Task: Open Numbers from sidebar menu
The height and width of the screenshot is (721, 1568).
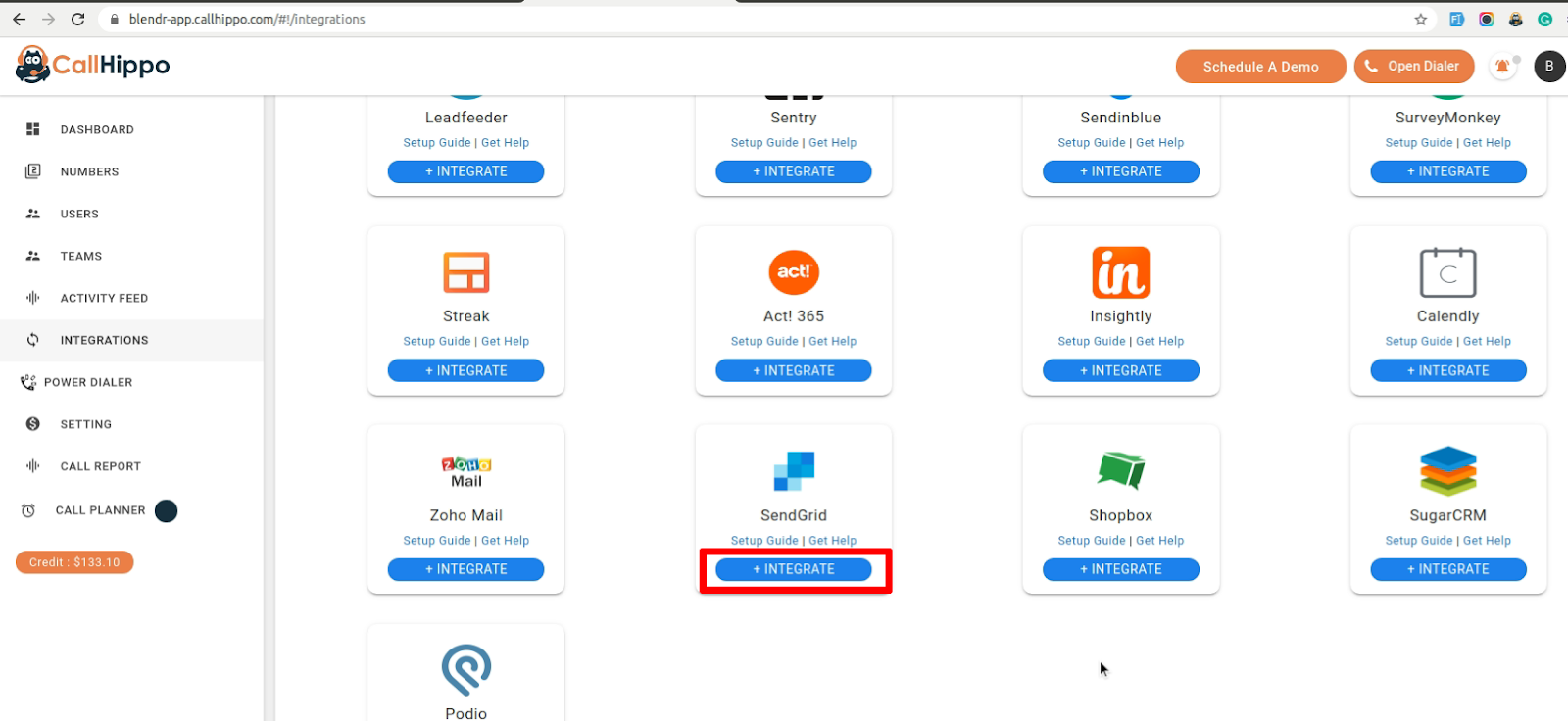Action: coord(89,171)
